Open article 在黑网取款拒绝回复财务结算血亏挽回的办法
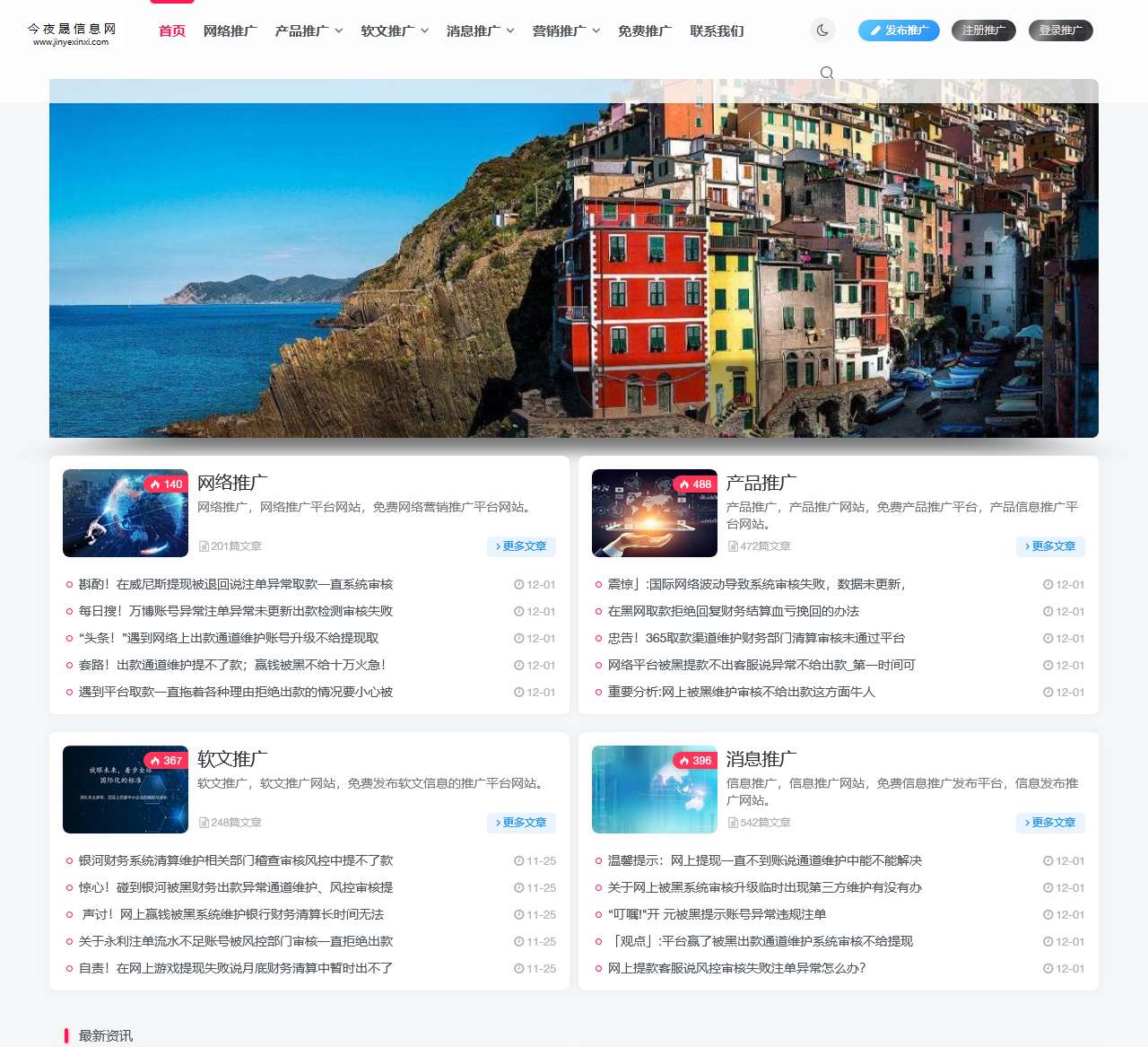The width and height of the screenshot is (1148, 1047). tap(734, 612)
